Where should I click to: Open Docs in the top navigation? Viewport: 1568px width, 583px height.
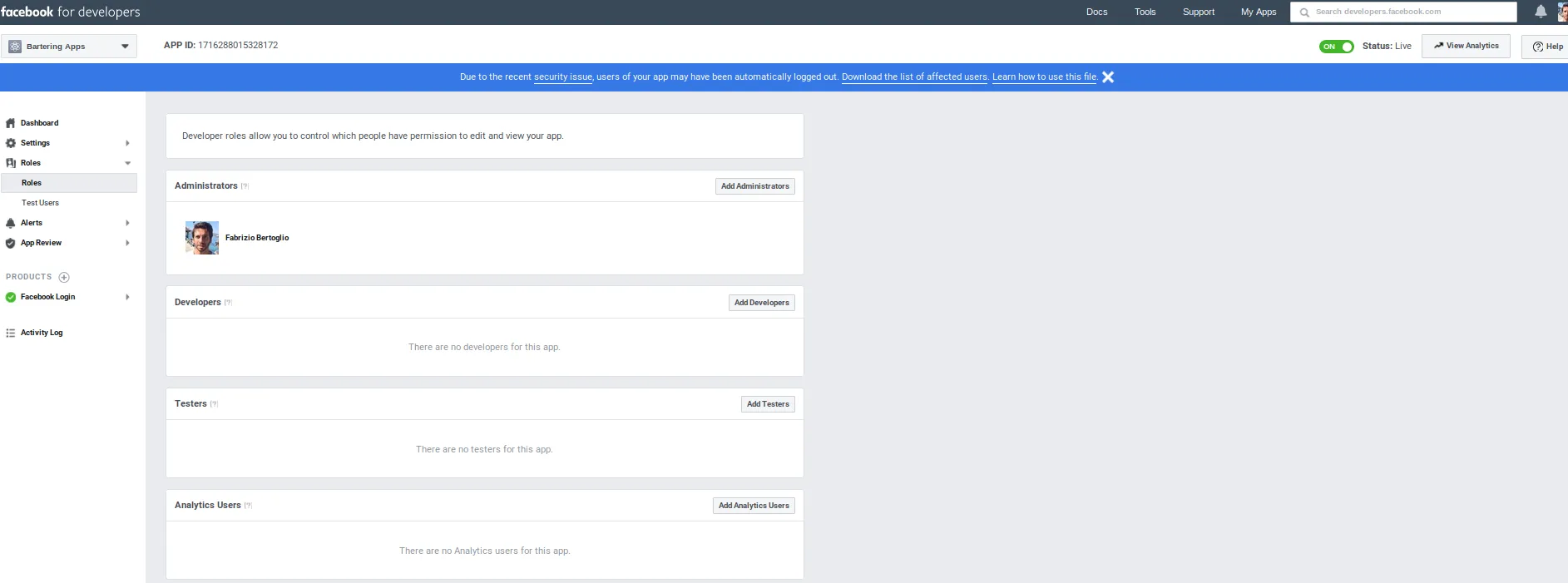(1096, 12)
